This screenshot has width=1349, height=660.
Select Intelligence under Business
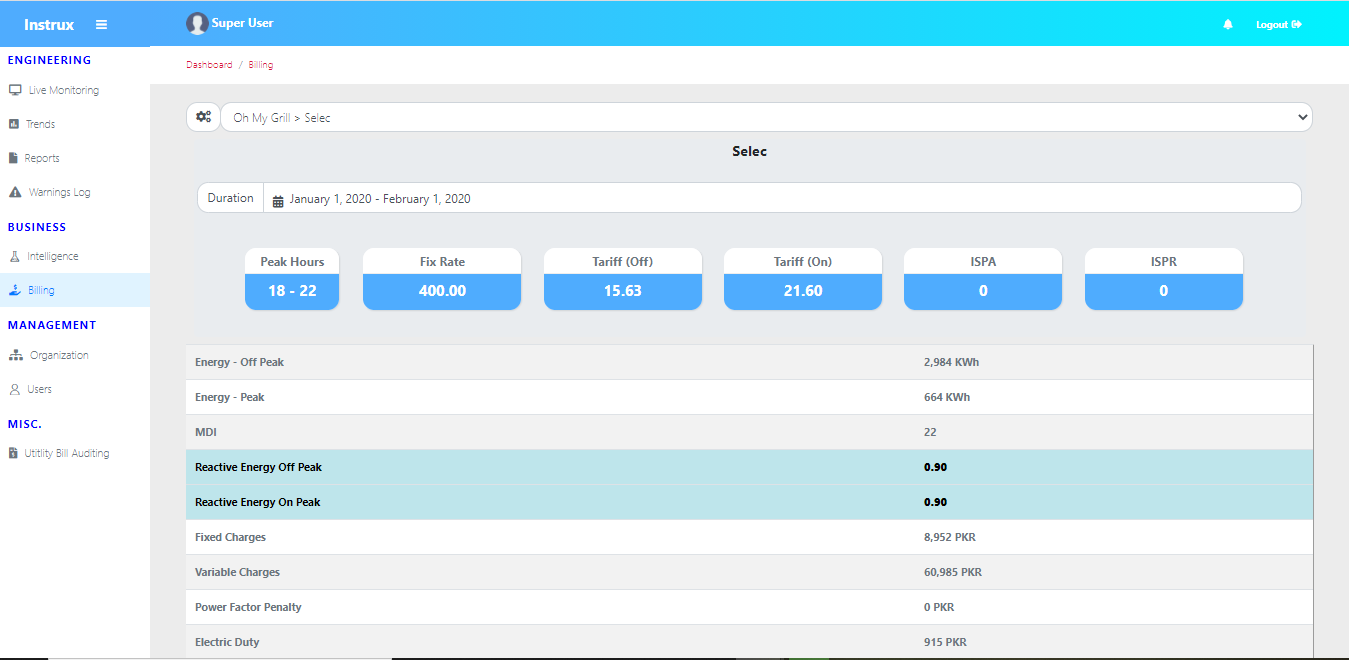click(x=52, y=256)
